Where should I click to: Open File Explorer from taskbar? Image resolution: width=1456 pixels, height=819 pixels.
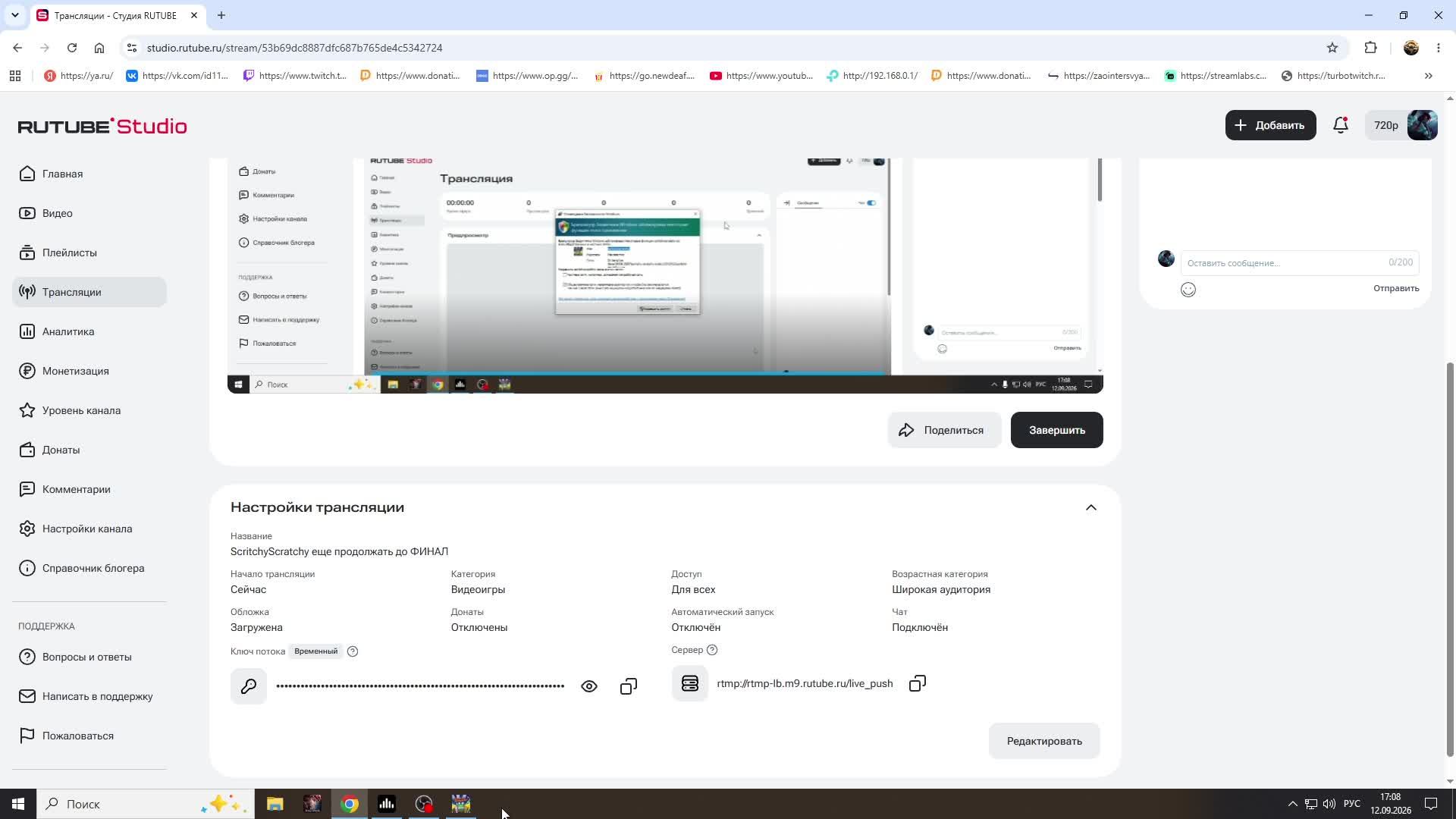pyautogui.click(x=275, y=804)
